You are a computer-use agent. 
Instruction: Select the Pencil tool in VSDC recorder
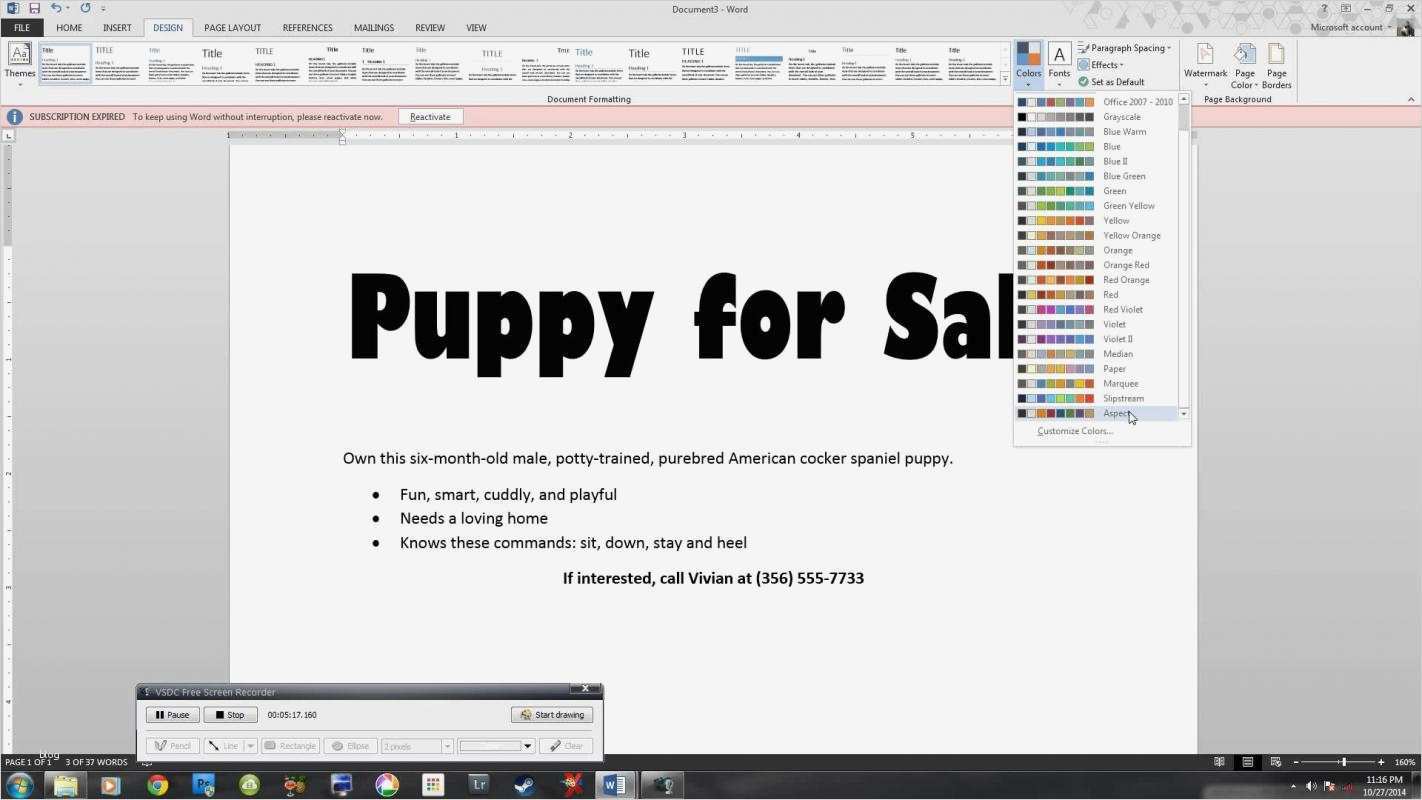pos(172,745)
